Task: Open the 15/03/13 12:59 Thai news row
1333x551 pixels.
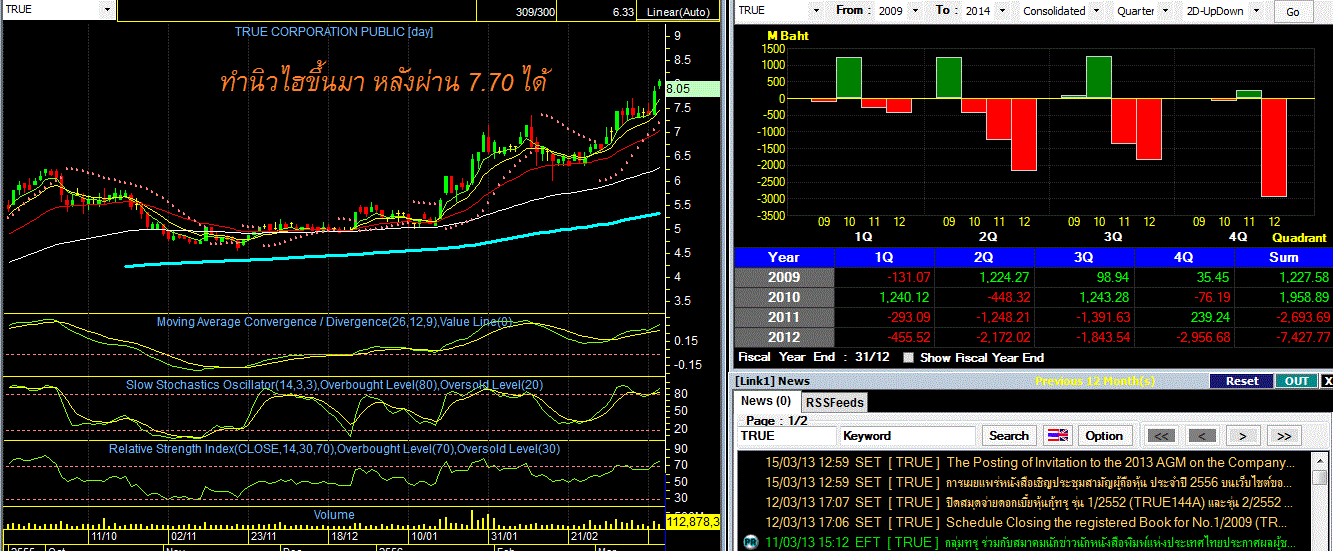Action: [x=1026, y=482]
